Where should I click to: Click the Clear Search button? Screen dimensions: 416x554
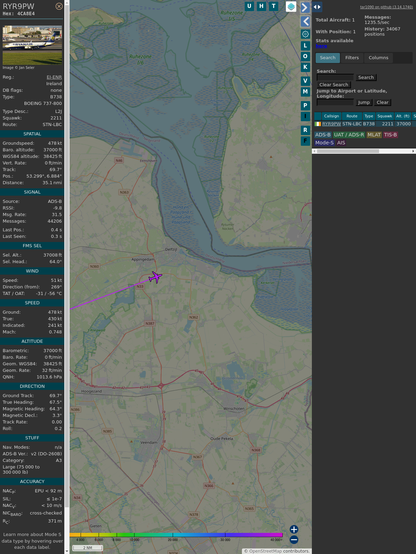334,85
